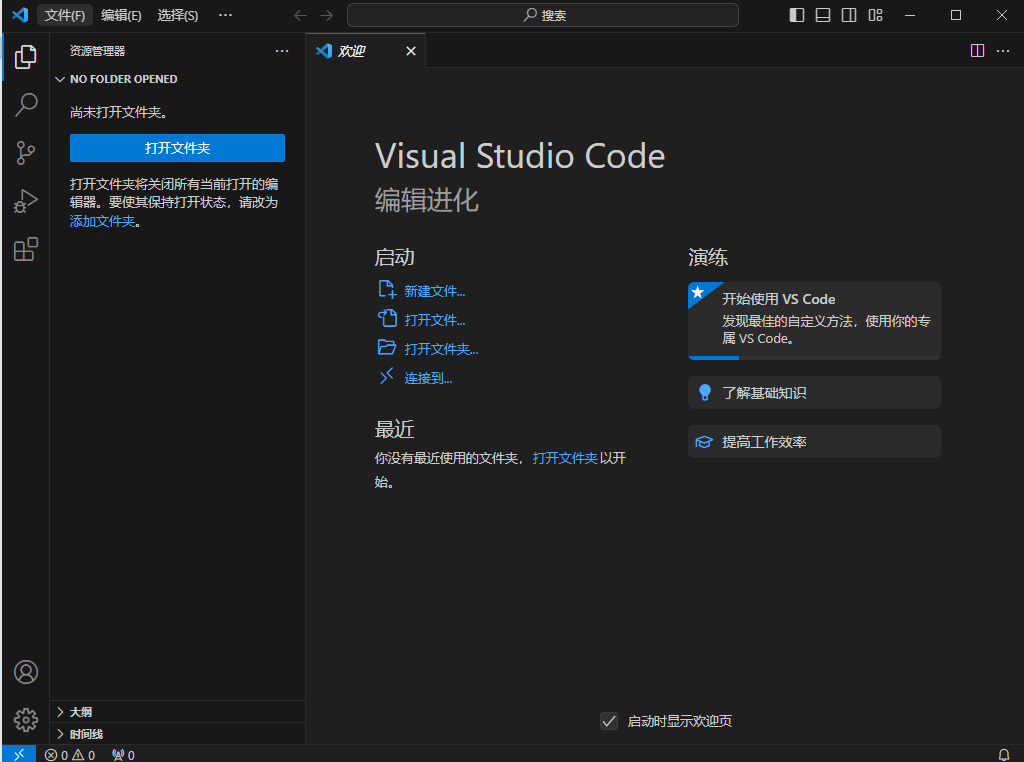Expand the 大纲 section
The height and width of the screenshot is (762, 1024).
pos(178,712)
